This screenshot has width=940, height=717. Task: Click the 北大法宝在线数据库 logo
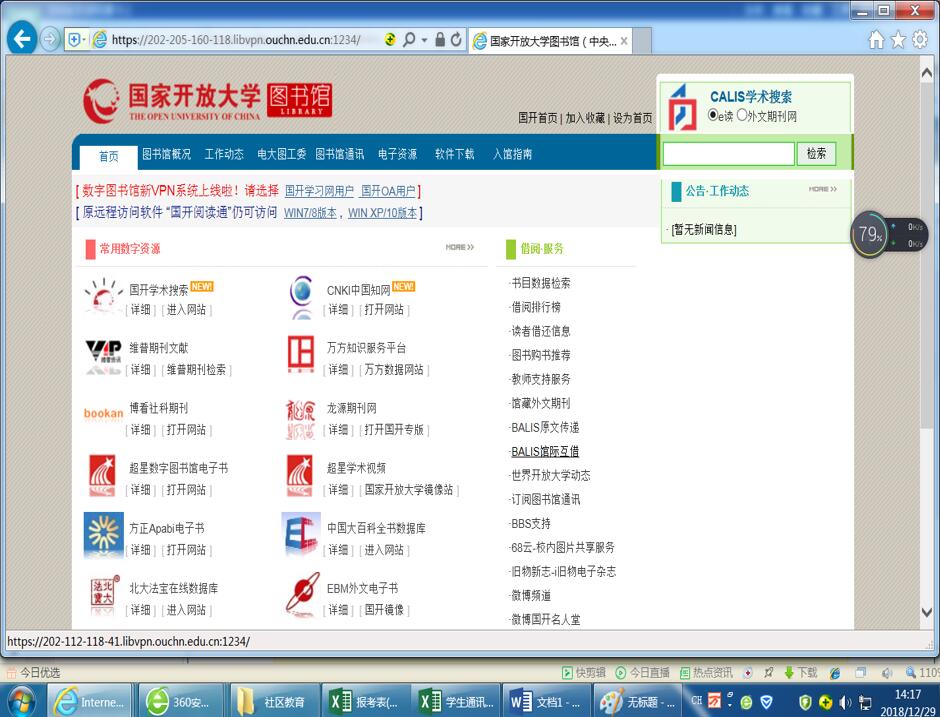(x=103, y=593)
